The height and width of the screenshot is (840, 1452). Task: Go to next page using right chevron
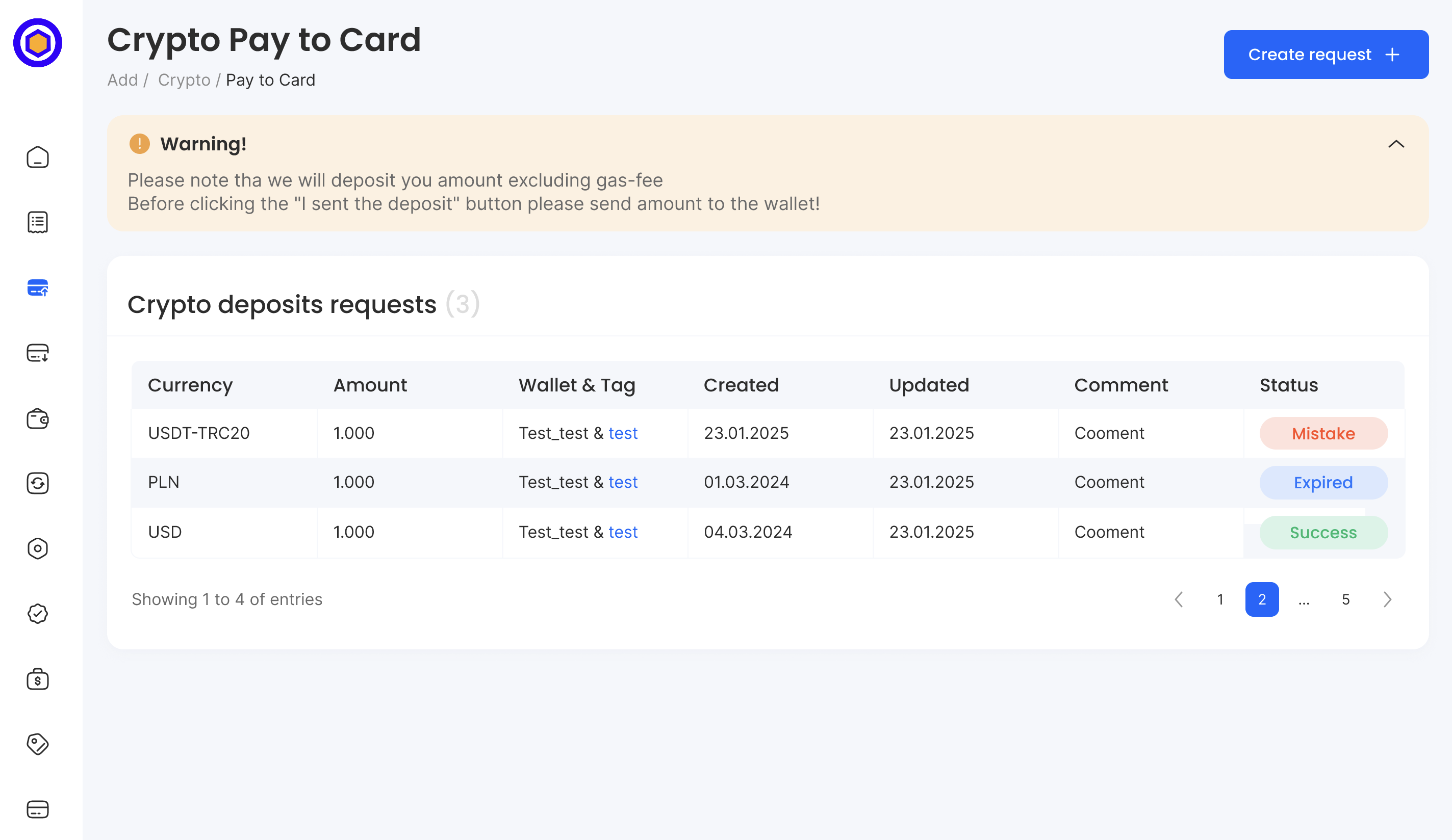coord(1387,599)
